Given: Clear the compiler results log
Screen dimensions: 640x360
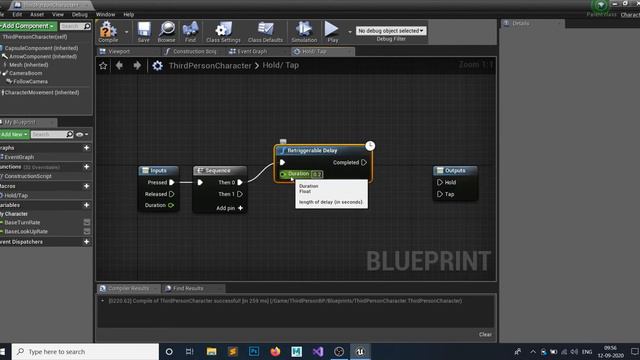Looking at the screenshot, I should click(485, 334).
